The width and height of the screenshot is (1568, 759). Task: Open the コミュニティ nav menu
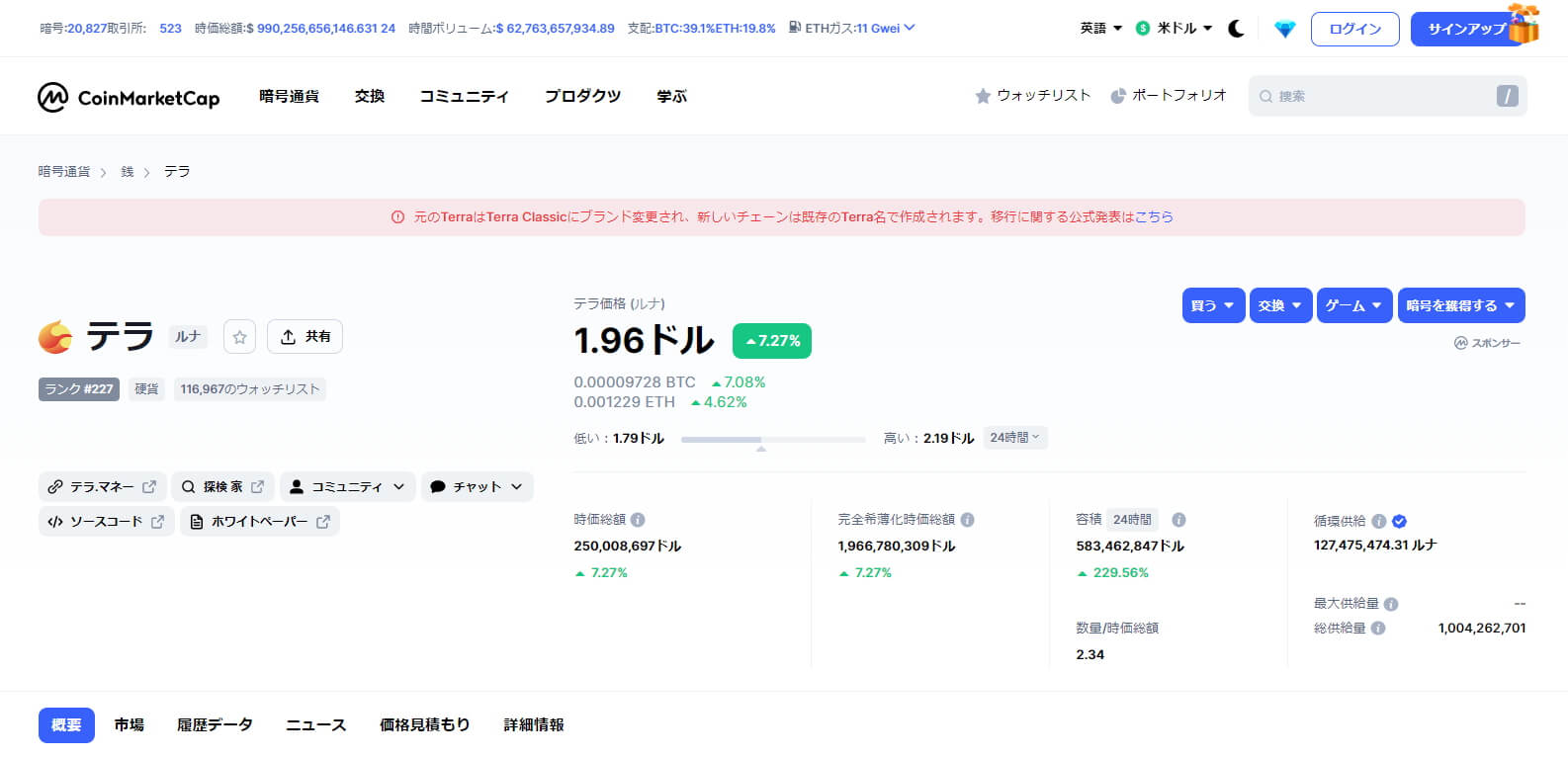[465, 97]
